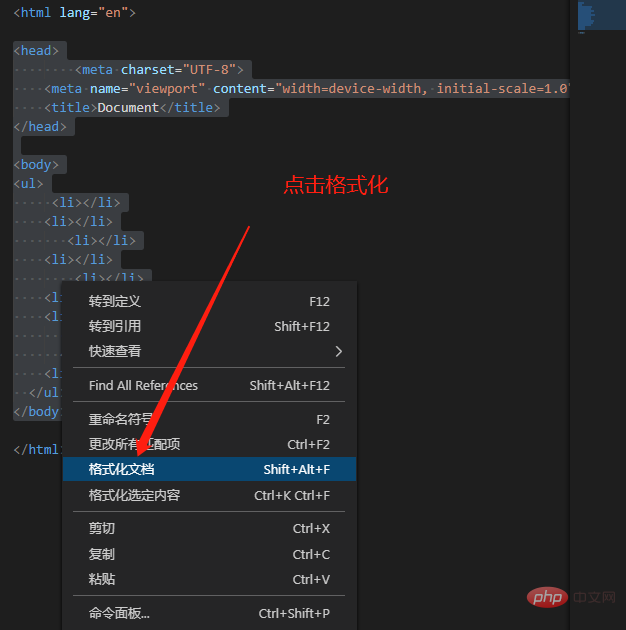Click the meta name="viewport" line
The width and height of the screenshot is (626, 630).
pyautogui.click(x=307, y=88)
